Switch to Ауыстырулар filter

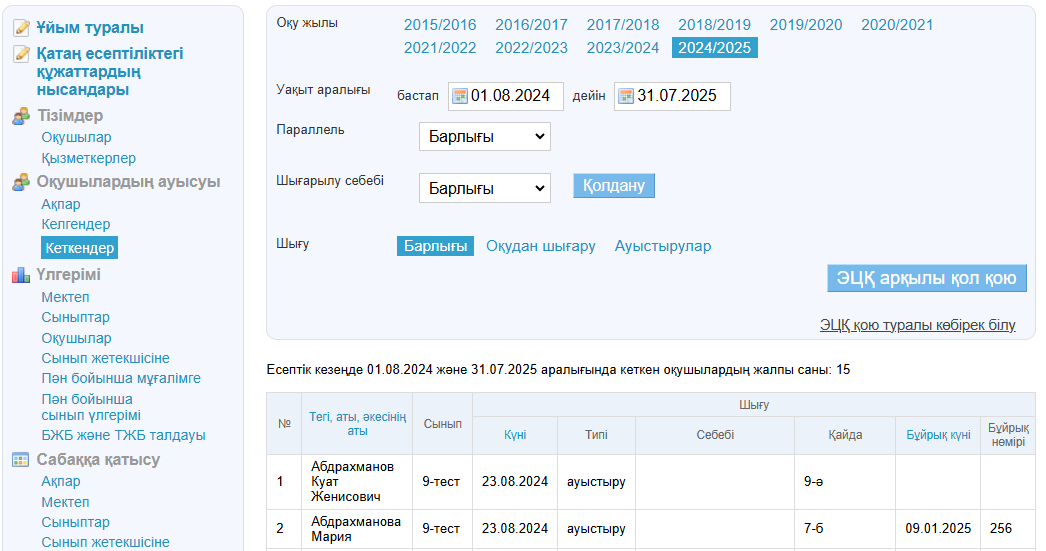point(662,246)
